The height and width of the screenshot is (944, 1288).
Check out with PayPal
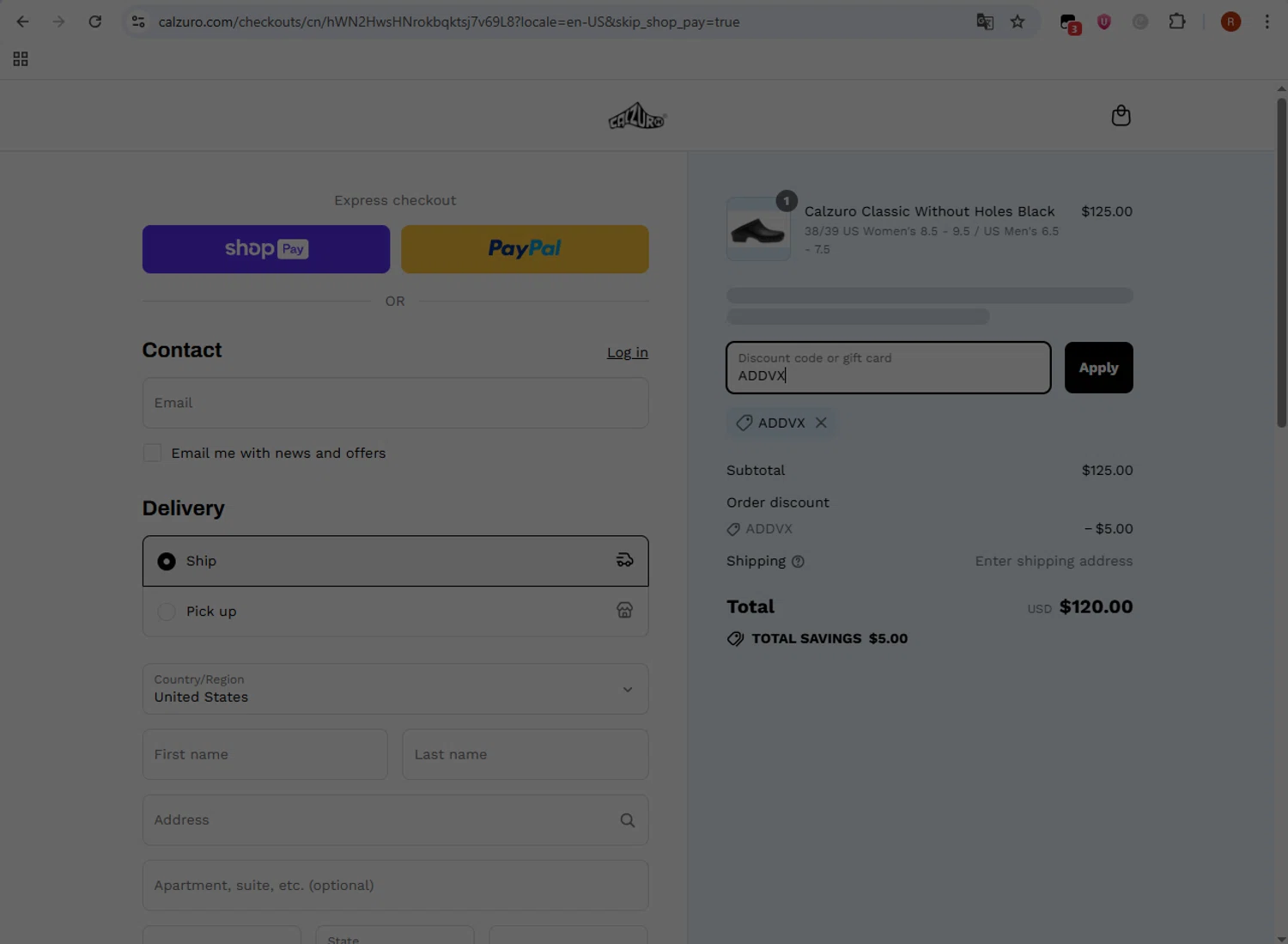point(525,249)
